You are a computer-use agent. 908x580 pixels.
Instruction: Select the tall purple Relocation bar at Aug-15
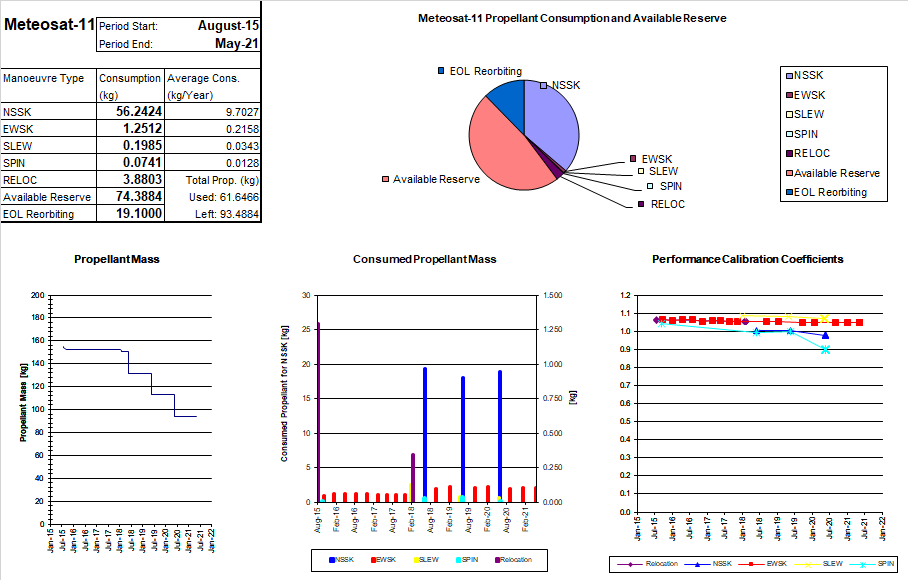point(318,412)
